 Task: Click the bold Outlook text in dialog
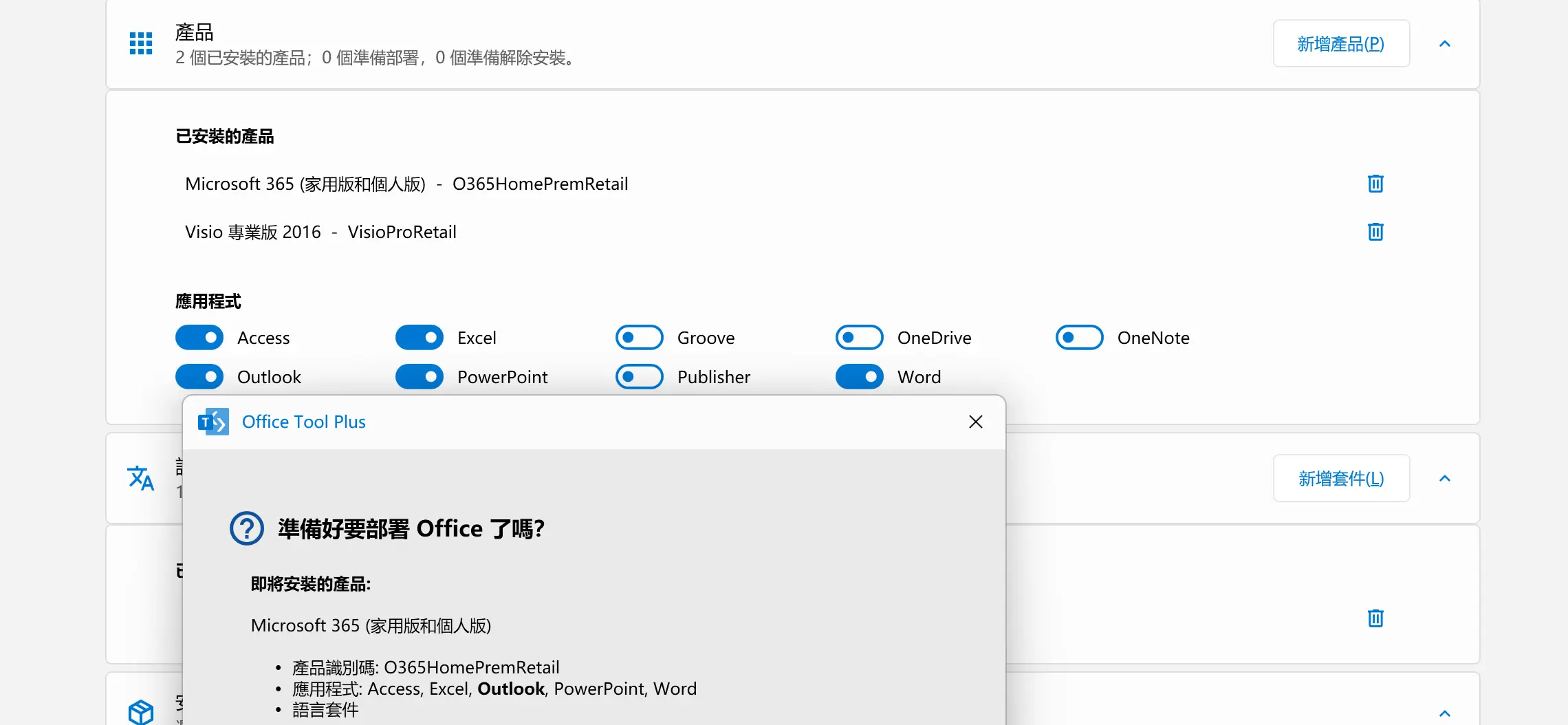point(511,689)
